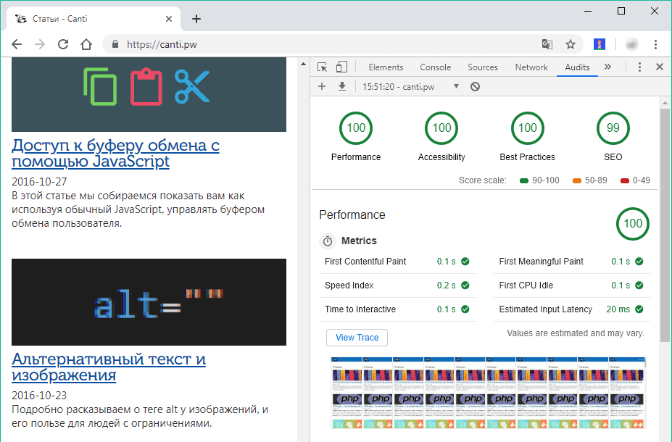
Task: Click the last filmstrip screenshot thumbnail
Action: click(627, 392)
